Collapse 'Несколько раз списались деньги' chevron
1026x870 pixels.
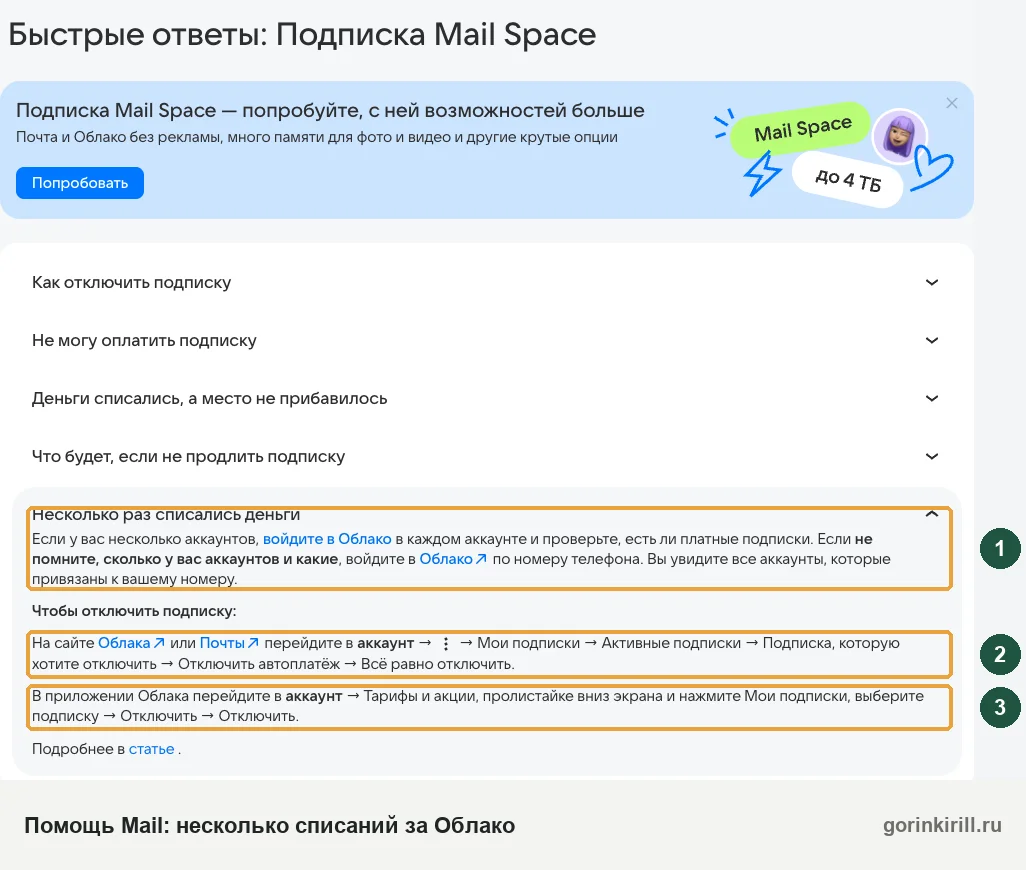pos(932,514)
